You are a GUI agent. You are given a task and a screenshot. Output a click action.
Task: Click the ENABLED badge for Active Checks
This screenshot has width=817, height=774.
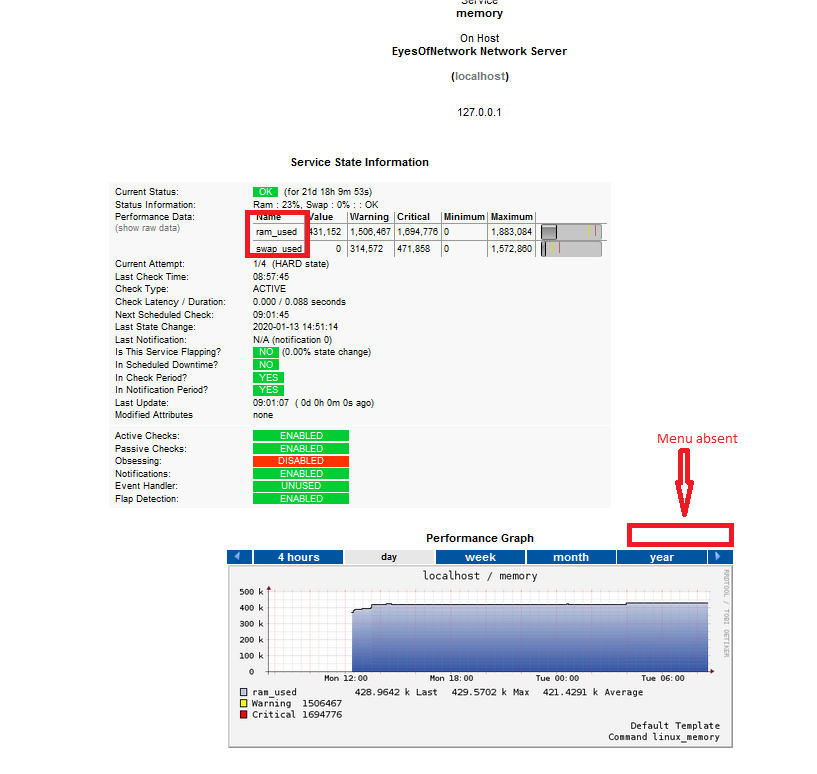(301, 436)
